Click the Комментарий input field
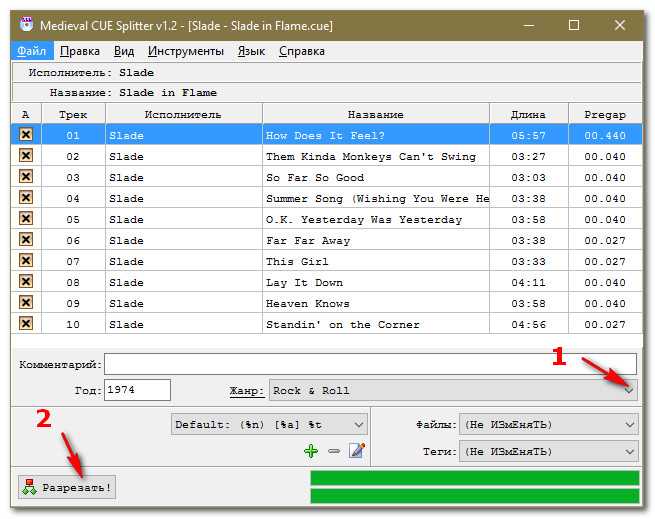The height and width of the screenshot is (519, 655). (x=371, y=364)
